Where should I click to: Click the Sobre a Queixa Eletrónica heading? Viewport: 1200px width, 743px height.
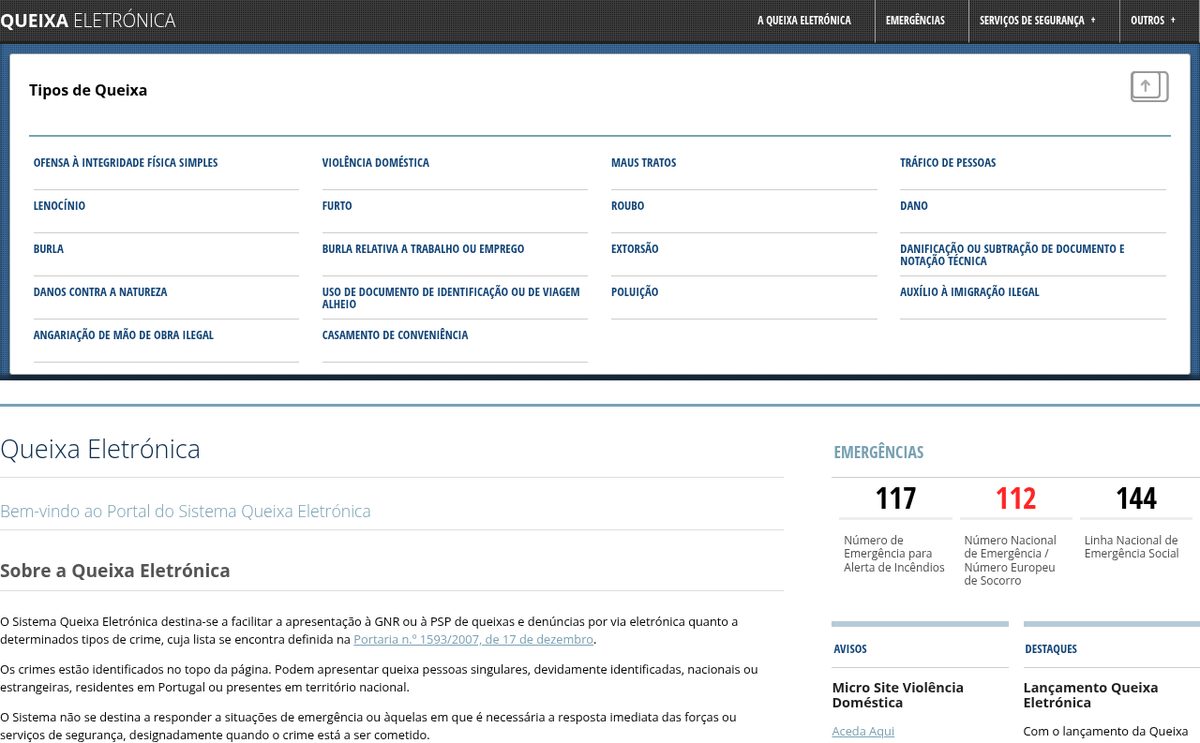click(115, 571)
